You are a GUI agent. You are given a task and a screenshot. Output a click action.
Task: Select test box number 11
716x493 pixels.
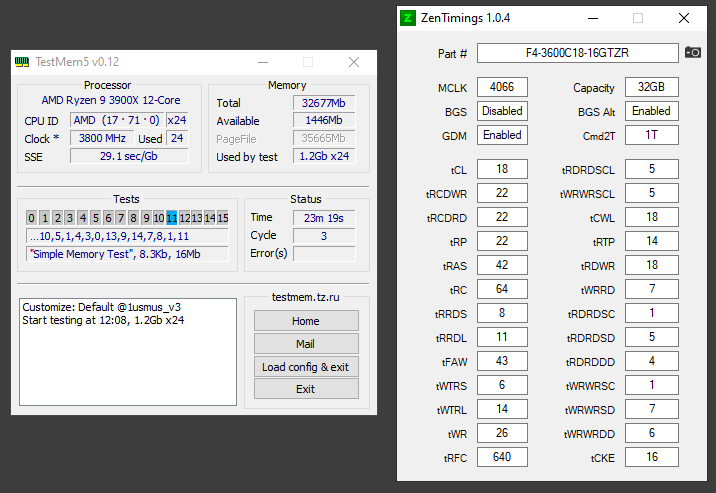click(x=172, y=218)
